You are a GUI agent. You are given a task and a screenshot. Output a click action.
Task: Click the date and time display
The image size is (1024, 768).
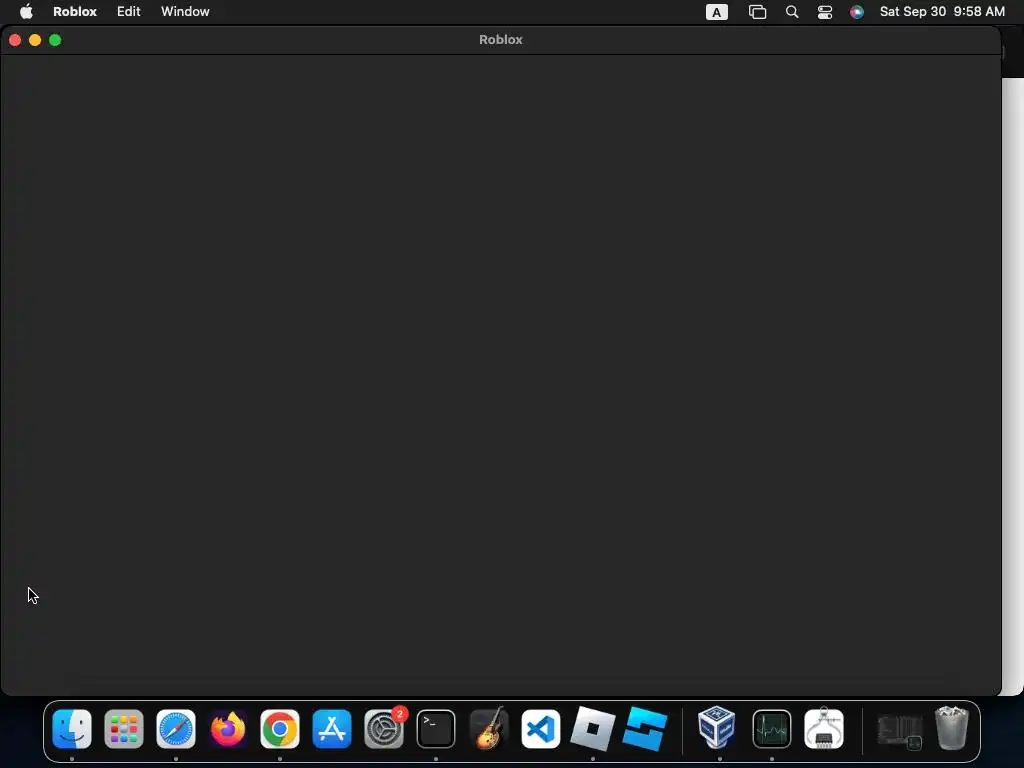tap(942, 12)
